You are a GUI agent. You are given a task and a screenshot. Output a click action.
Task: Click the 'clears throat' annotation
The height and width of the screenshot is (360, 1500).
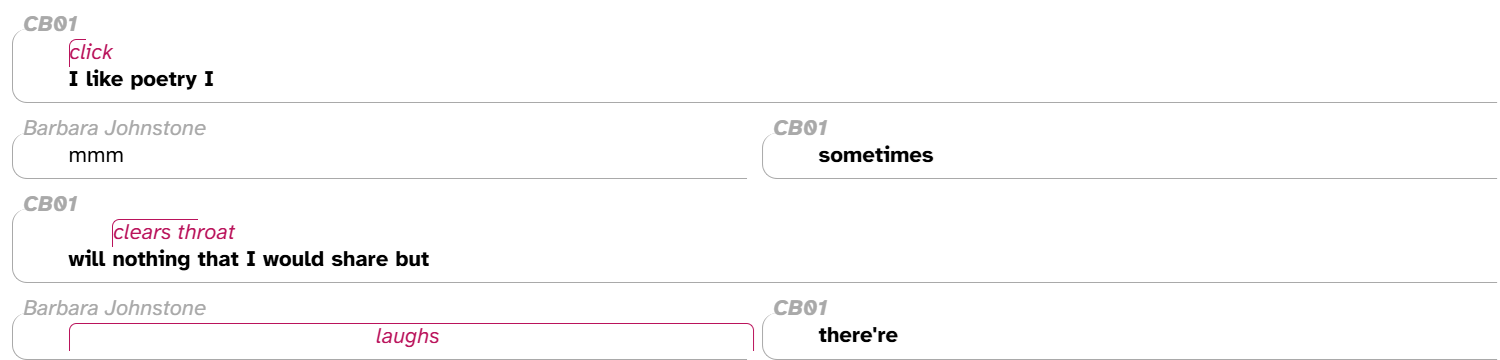pyautogui.click(x=174, y=232)
